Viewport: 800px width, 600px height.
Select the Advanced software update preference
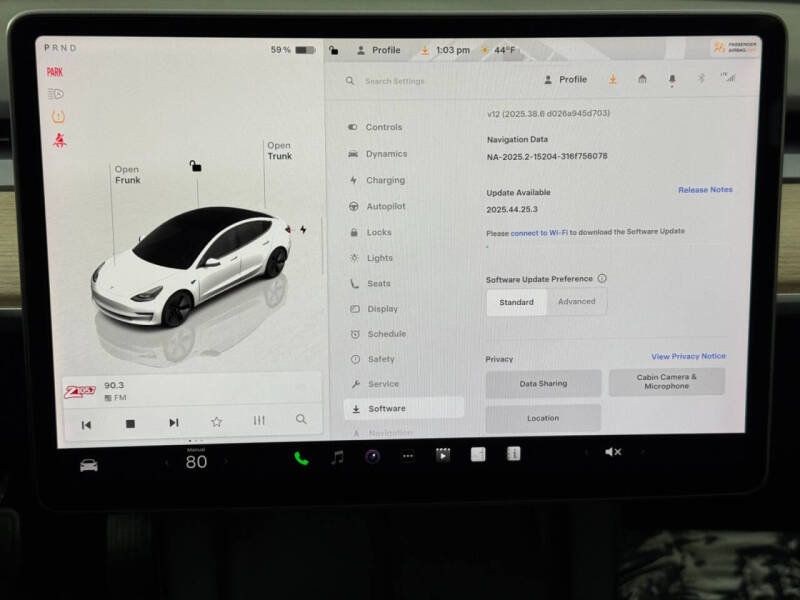click(x=578, y=302)
